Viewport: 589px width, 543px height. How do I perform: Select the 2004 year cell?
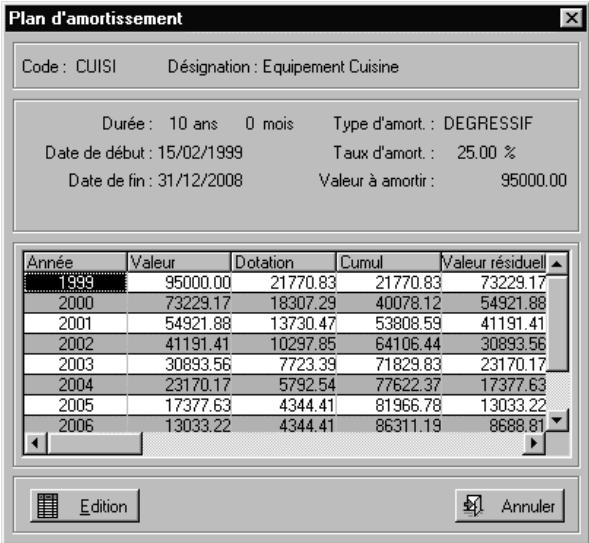75,385
